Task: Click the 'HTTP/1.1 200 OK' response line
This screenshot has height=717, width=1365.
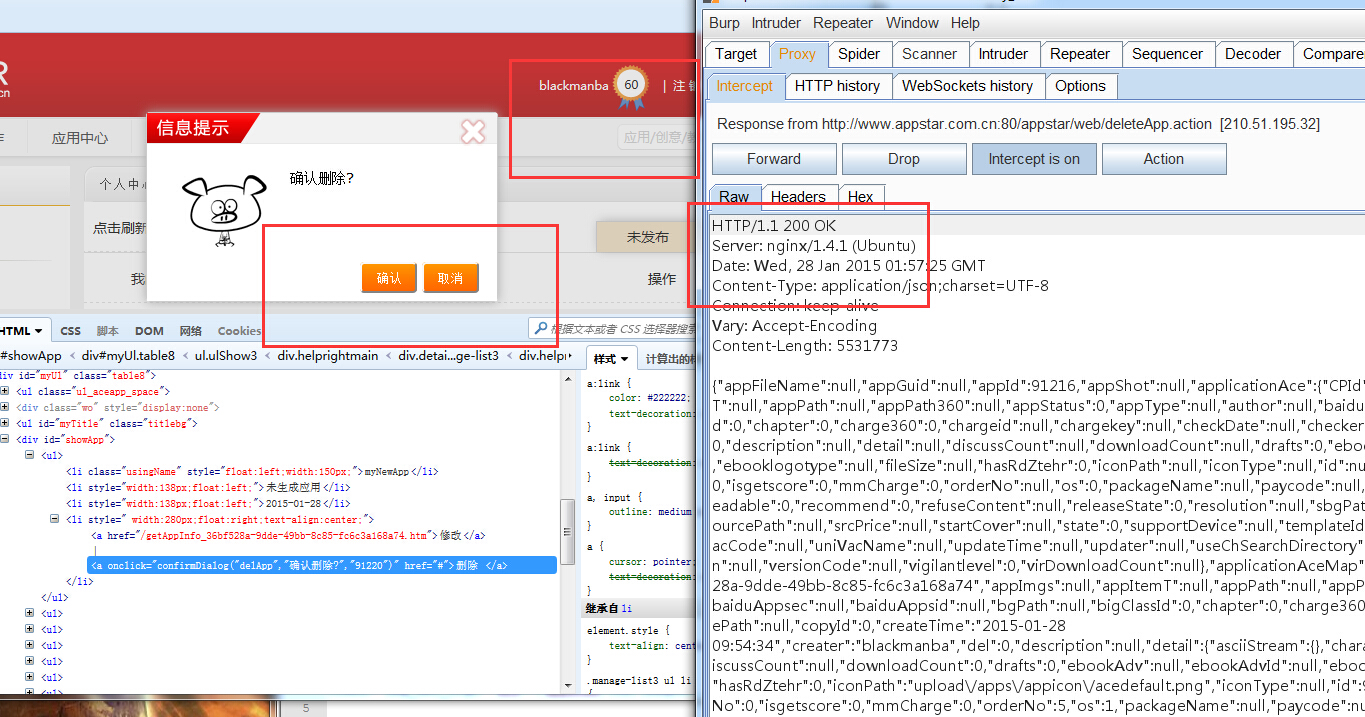Action: click(774, 226)
